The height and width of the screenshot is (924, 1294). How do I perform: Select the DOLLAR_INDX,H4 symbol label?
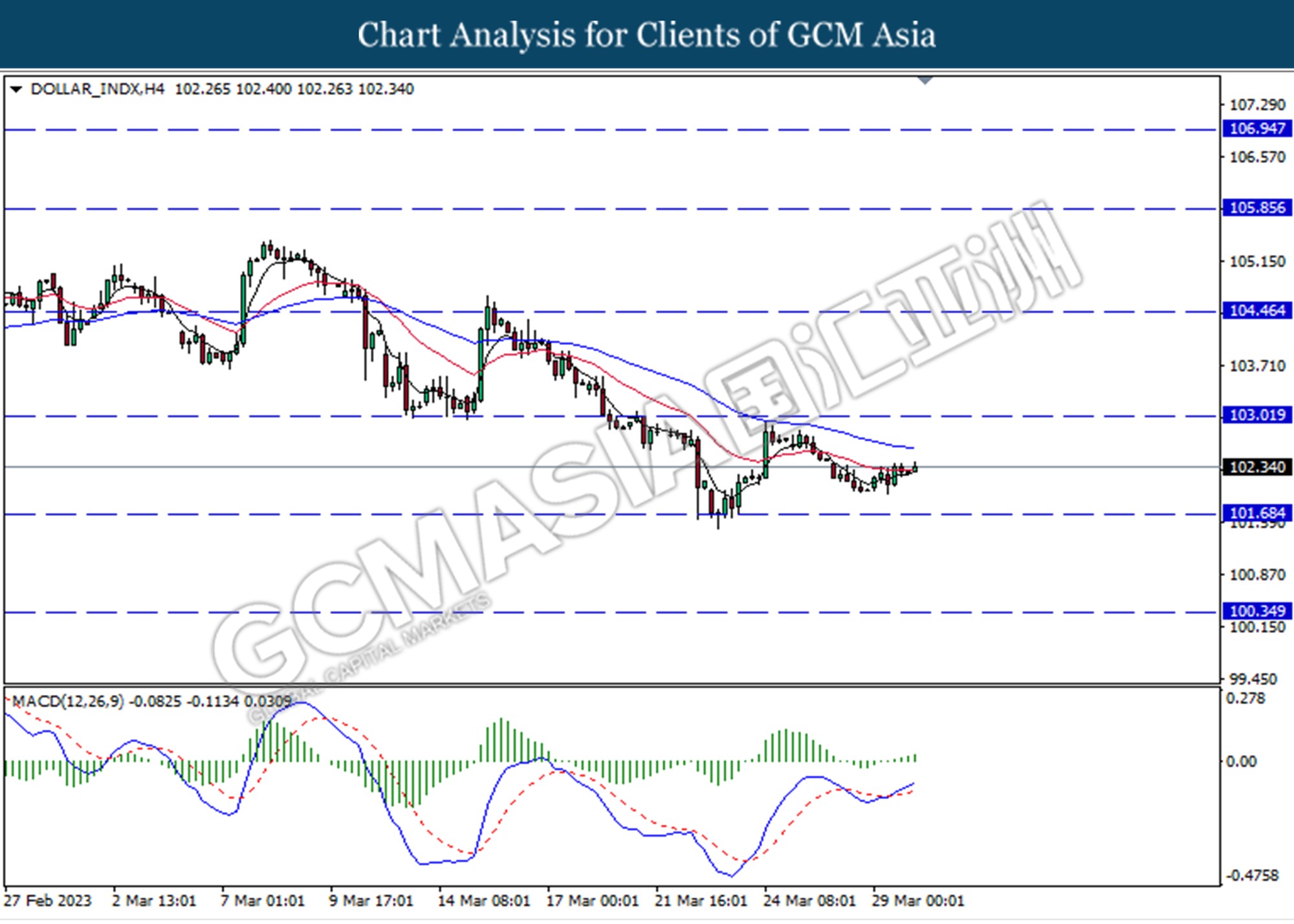pos(98,89)
